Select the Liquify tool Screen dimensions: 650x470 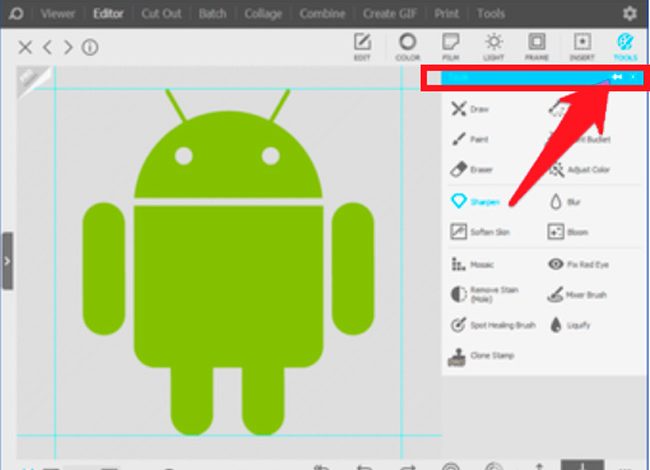pyautogui.click(x=570, y=325)
